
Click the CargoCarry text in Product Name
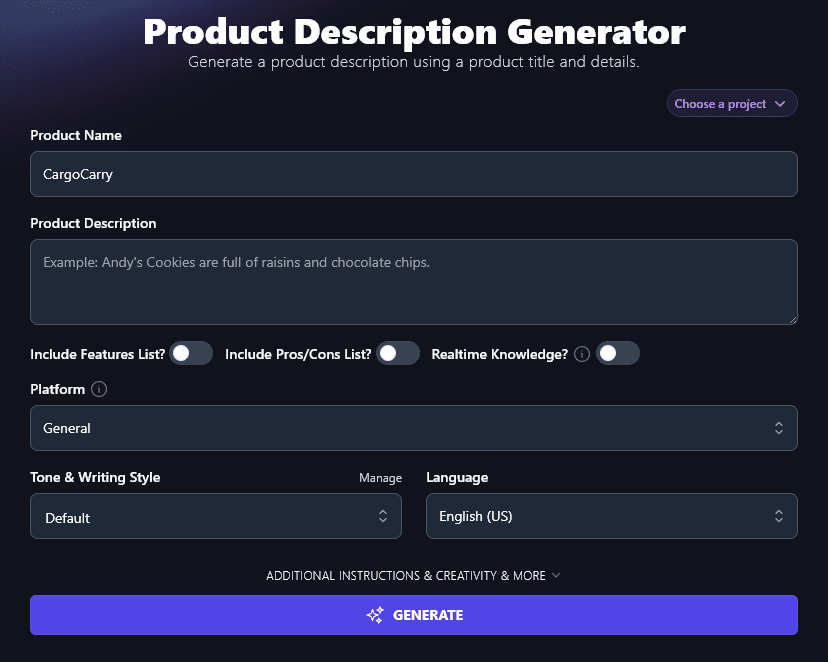pyautogui.click(x=77, y=173)
